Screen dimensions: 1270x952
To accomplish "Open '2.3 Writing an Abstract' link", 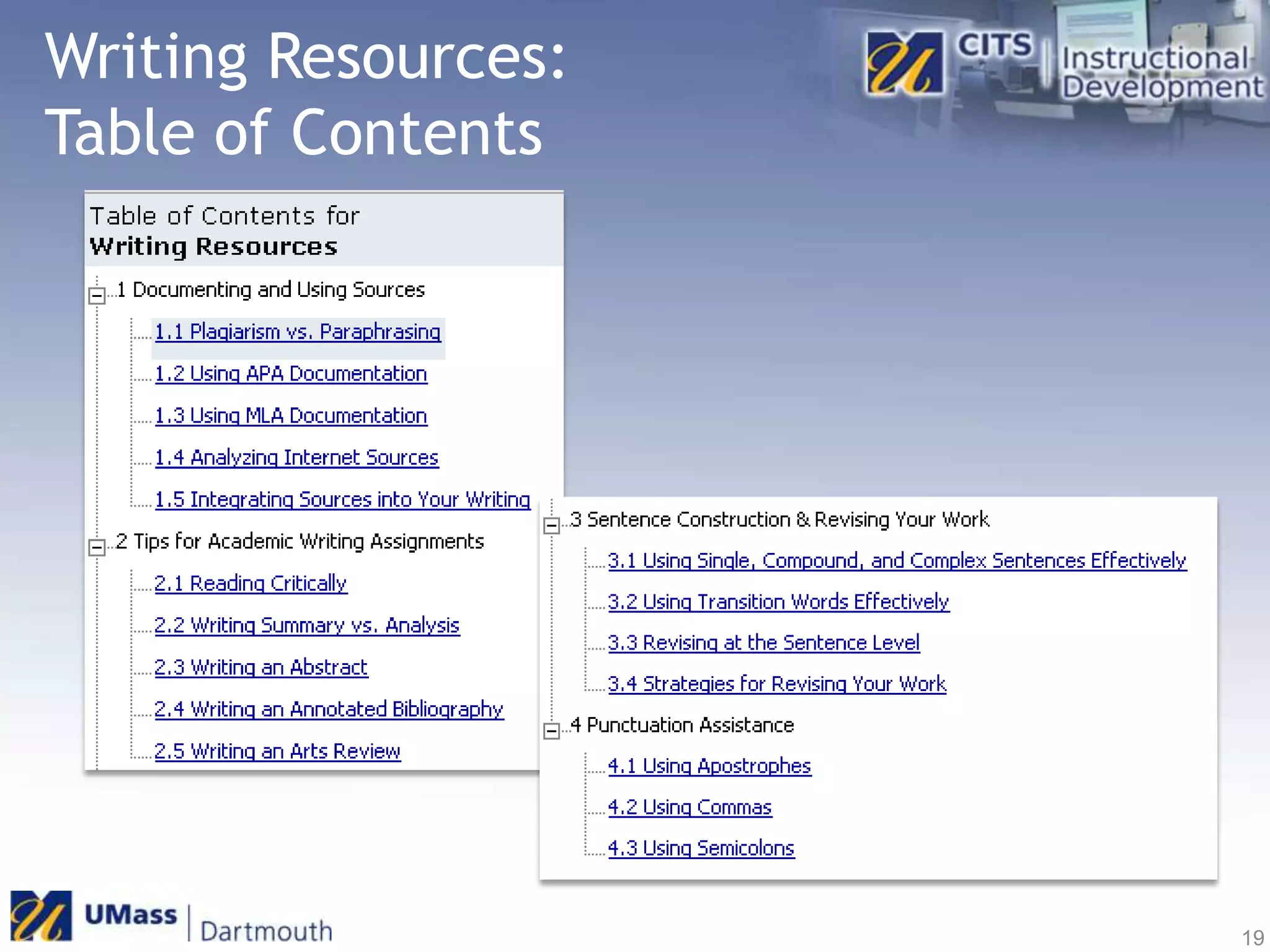I will pyautogui.click(x=261, y=668).
